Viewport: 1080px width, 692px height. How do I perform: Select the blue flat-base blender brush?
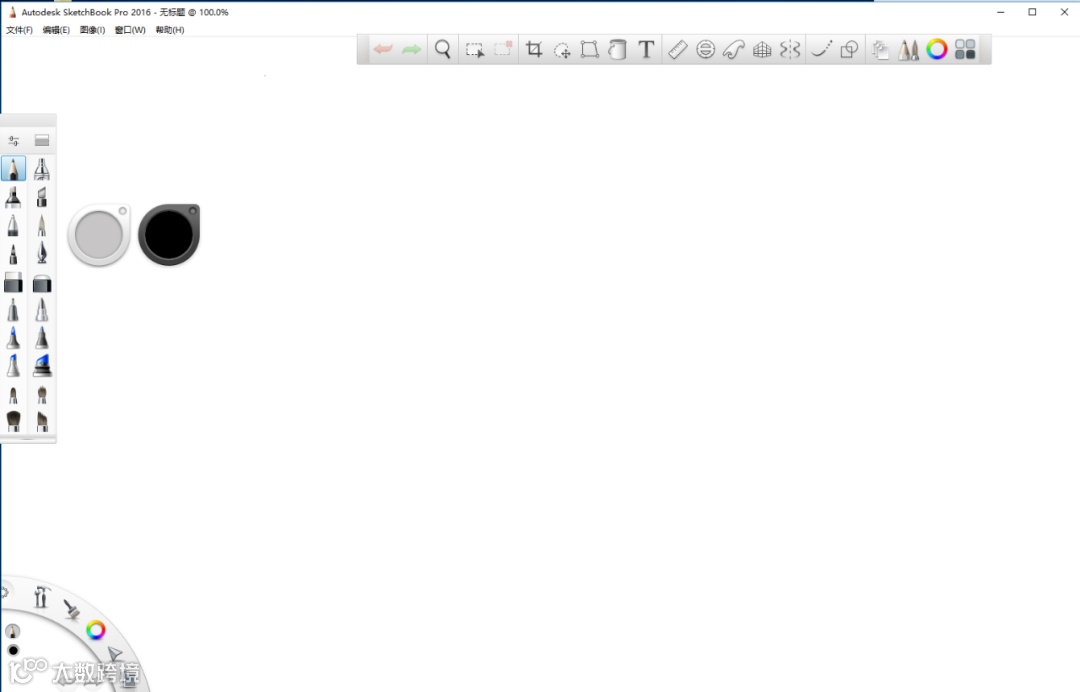42,365
